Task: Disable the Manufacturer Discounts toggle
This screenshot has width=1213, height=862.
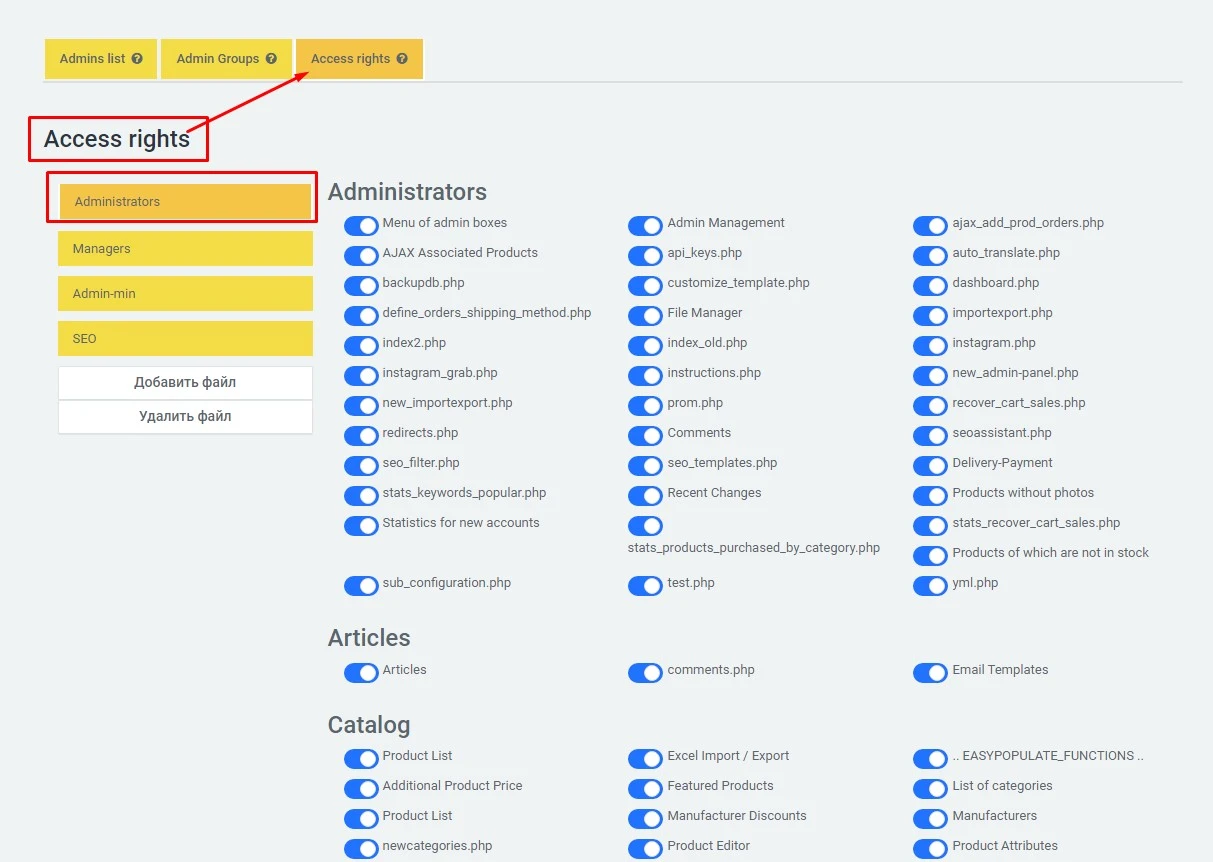Action: click(x=645, y=819)
